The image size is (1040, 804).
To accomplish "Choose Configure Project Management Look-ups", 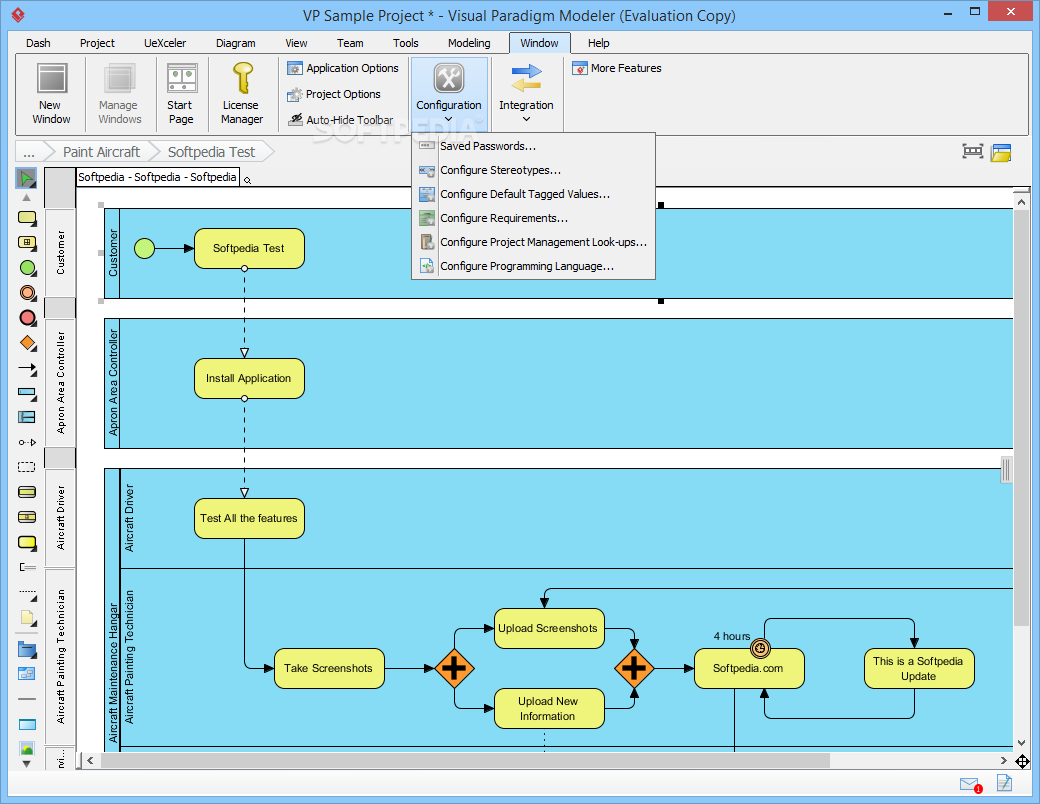I will 533,242.
